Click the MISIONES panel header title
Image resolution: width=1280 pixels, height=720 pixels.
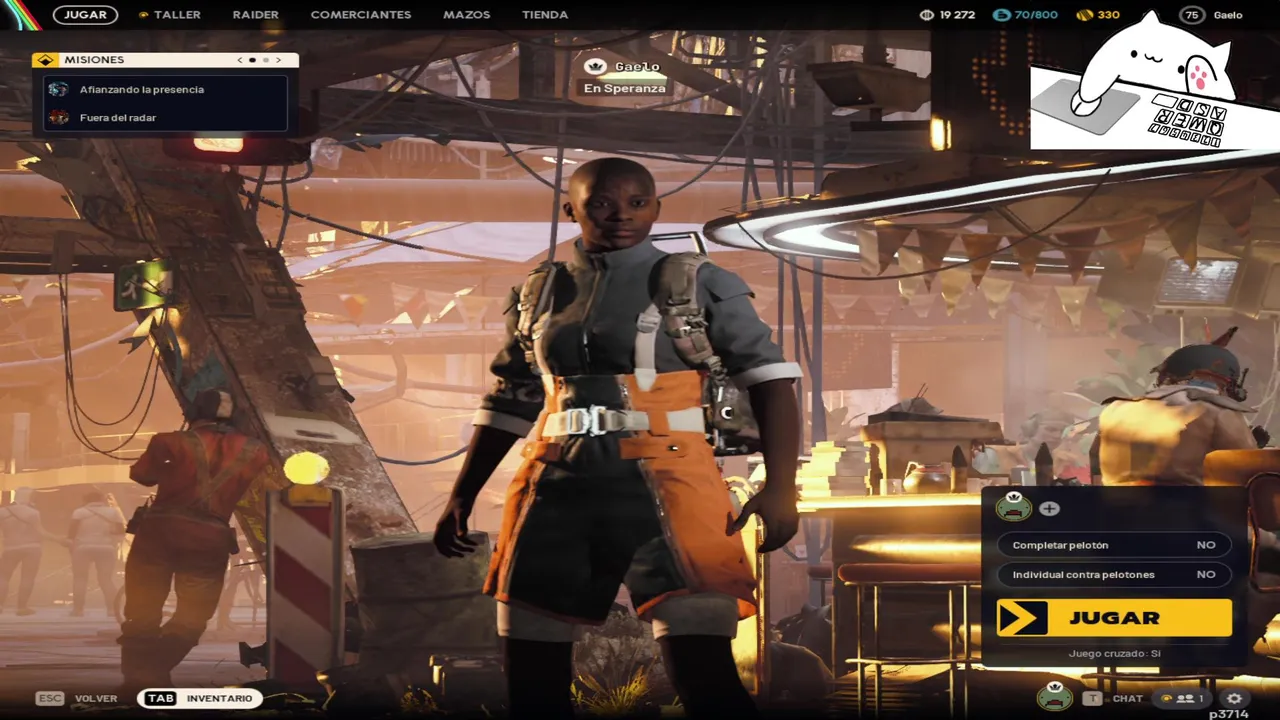tap(94, 60)
